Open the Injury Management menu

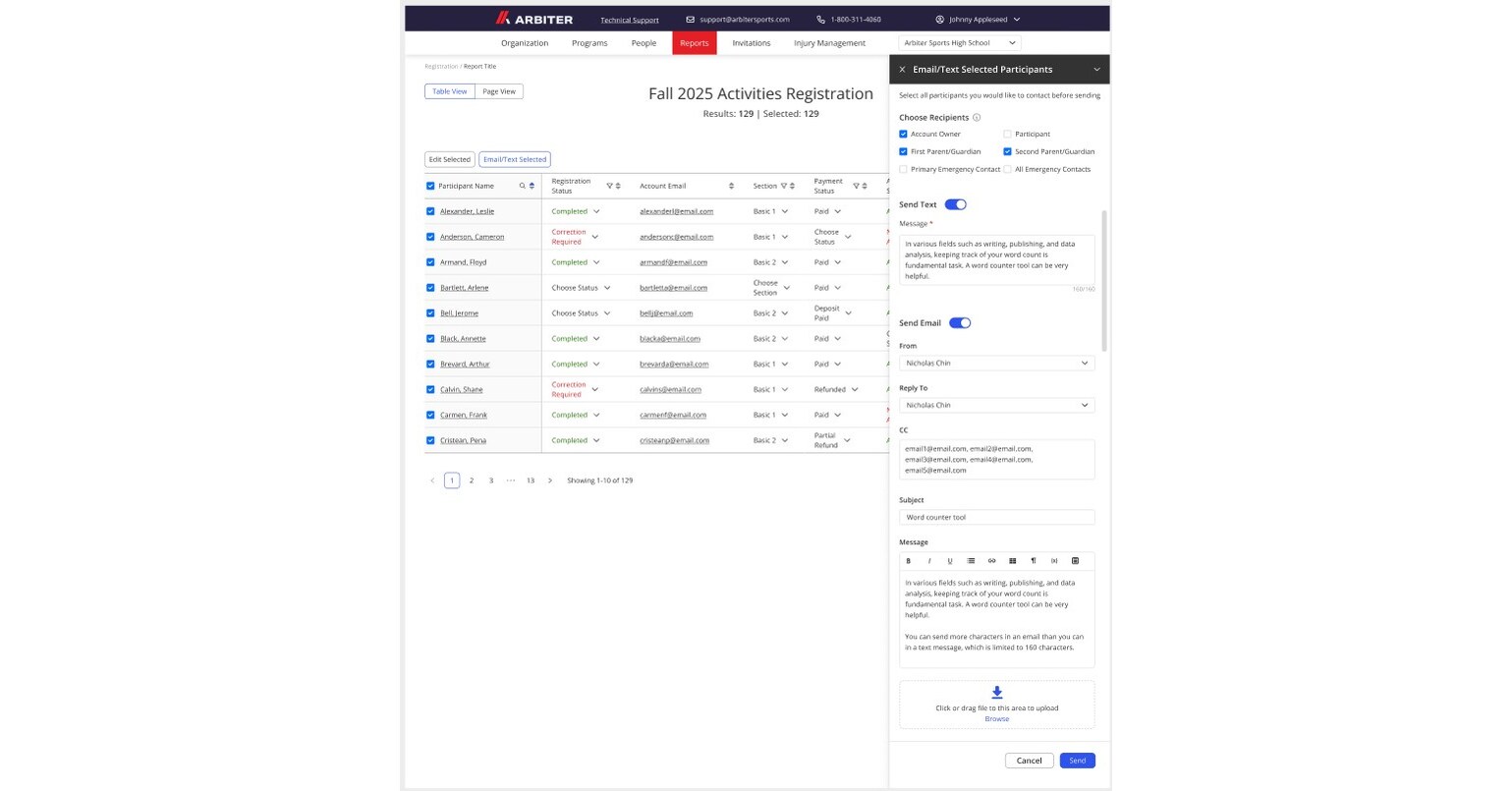[829, 43]
